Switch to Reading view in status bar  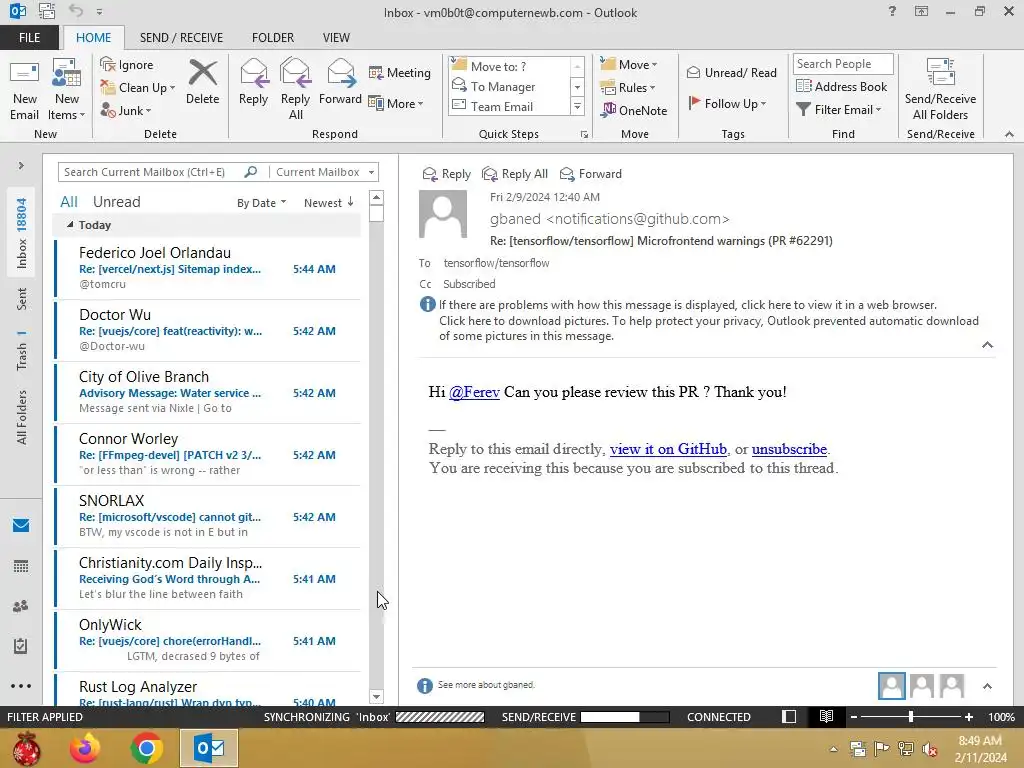coord(826,716)
